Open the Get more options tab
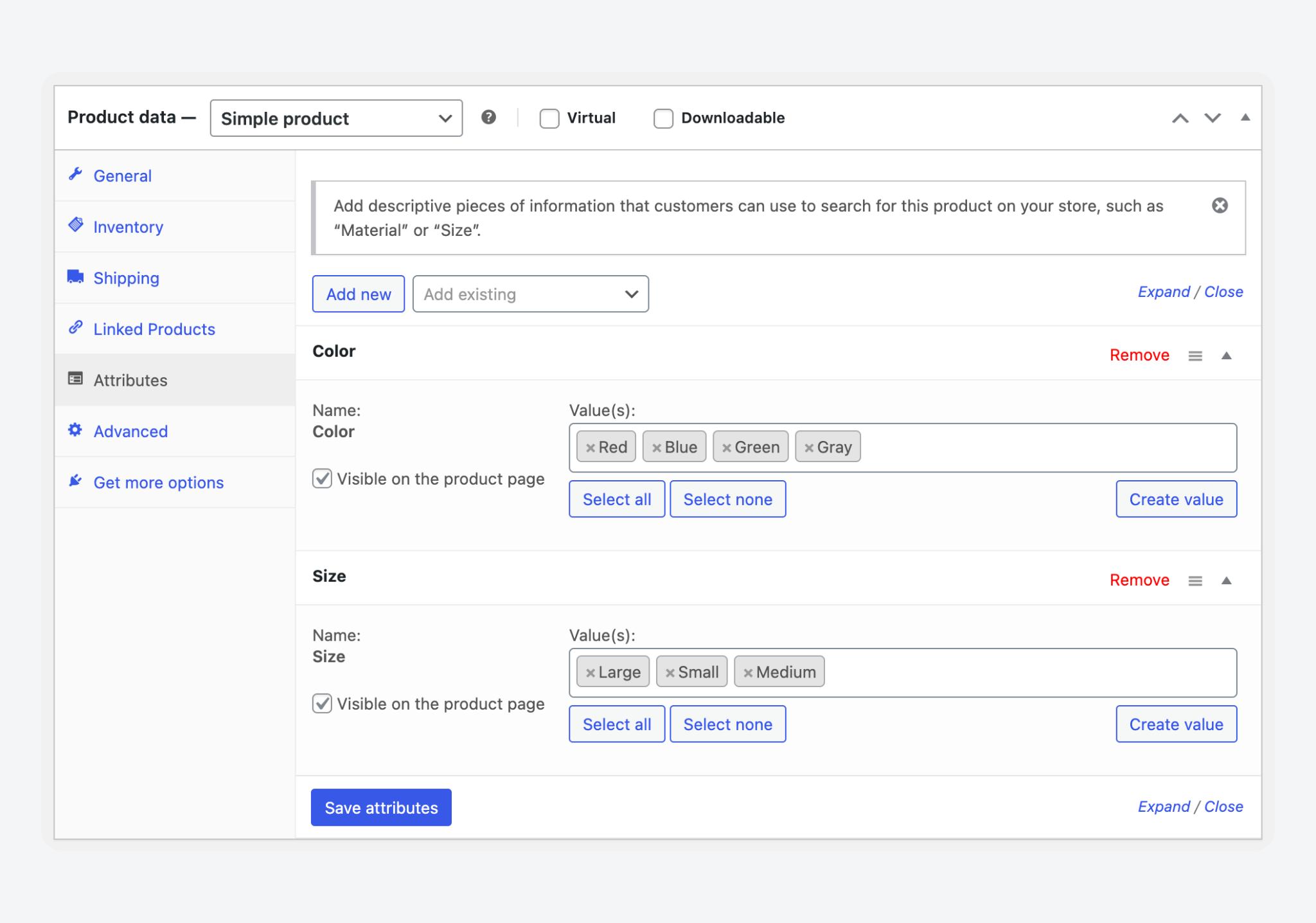This screenshot has width=1316, height=923. point(158,481)
